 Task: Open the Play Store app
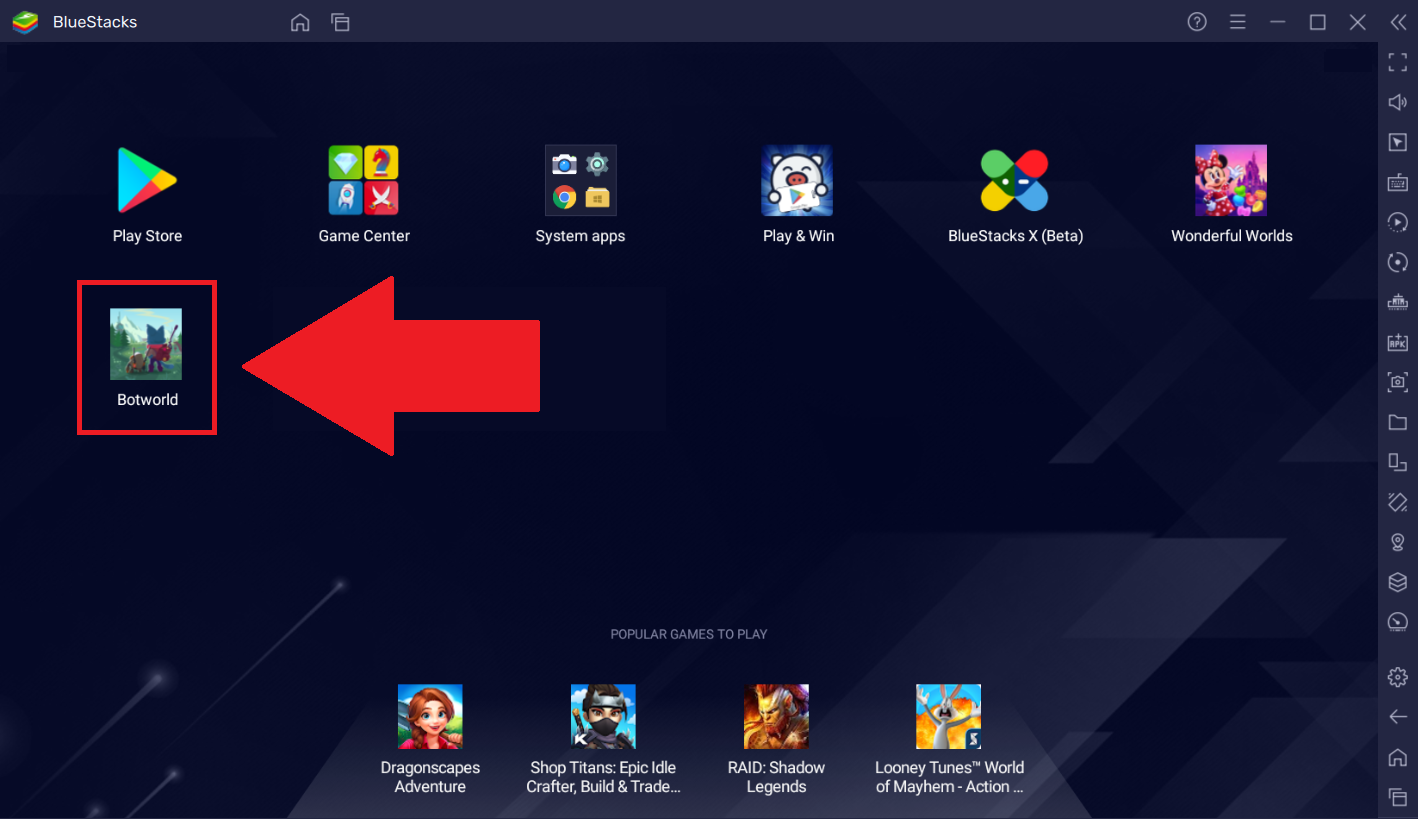tap(147, 180)
